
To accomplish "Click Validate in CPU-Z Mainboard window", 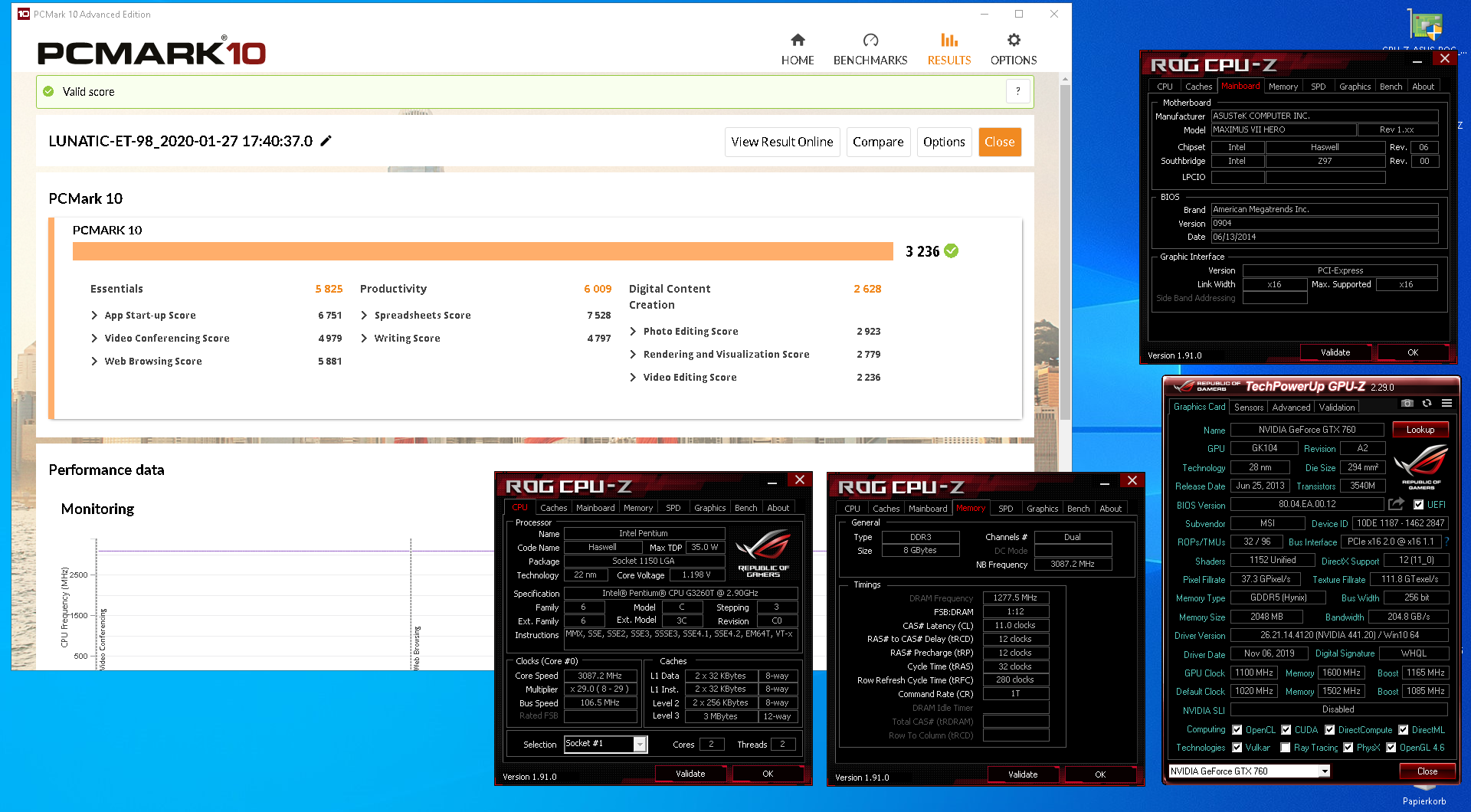I will 1335,352.
